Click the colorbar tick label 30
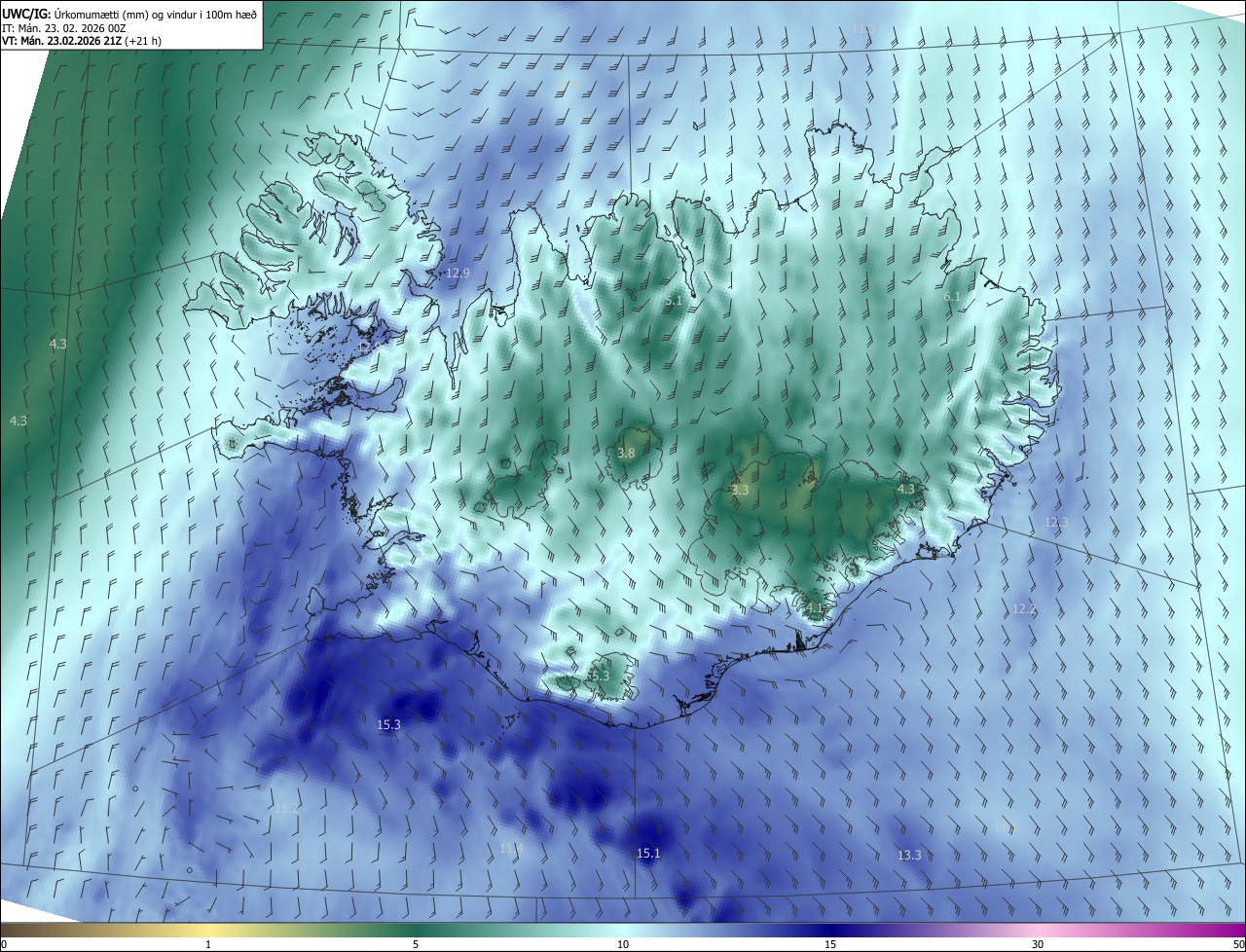Image resolution: width=1246 pixels, height=952 pixels. click(x=1038, y=944)
